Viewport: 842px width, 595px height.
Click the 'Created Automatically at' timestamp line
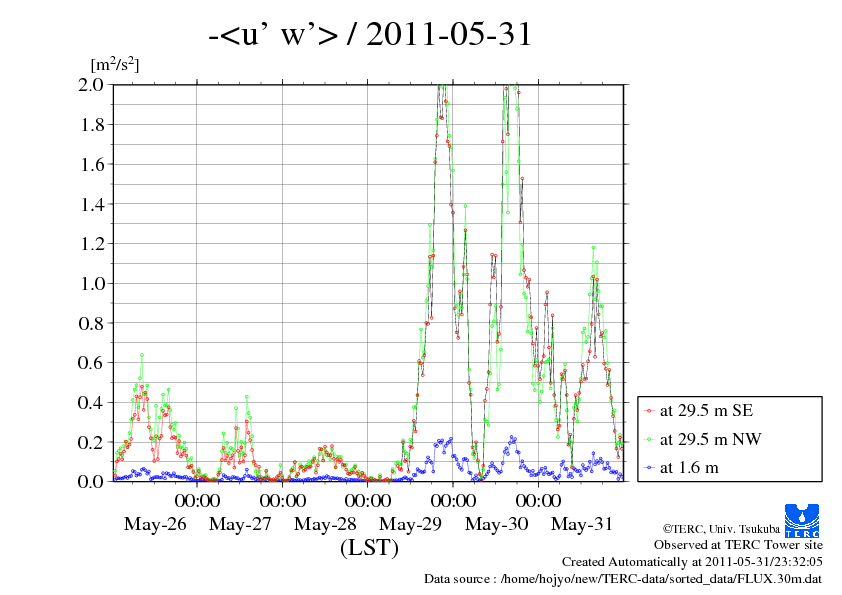tap(692, 562)
